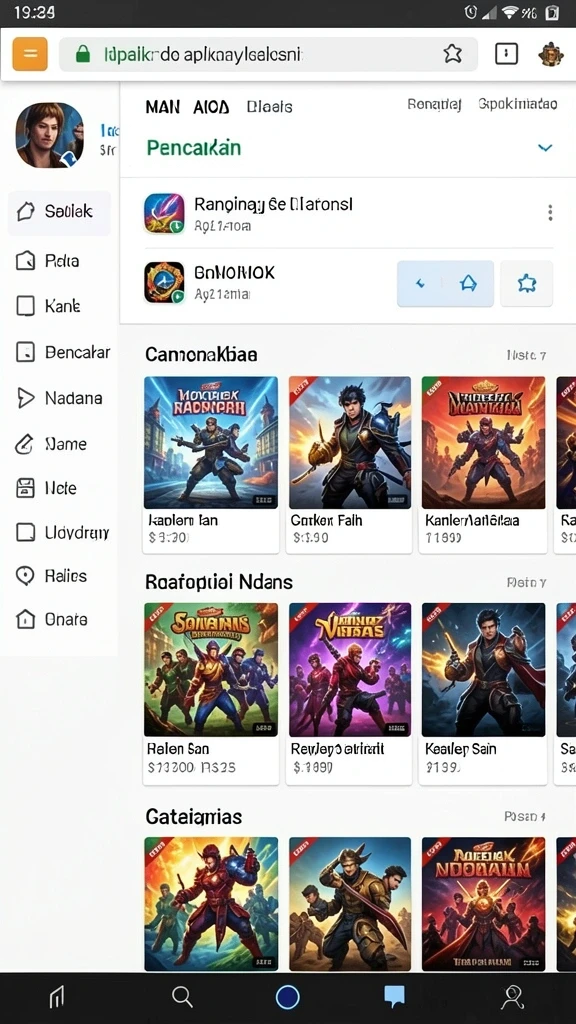Open the browser profile avatar icon

pyautogui.click(x=551, y=54)
